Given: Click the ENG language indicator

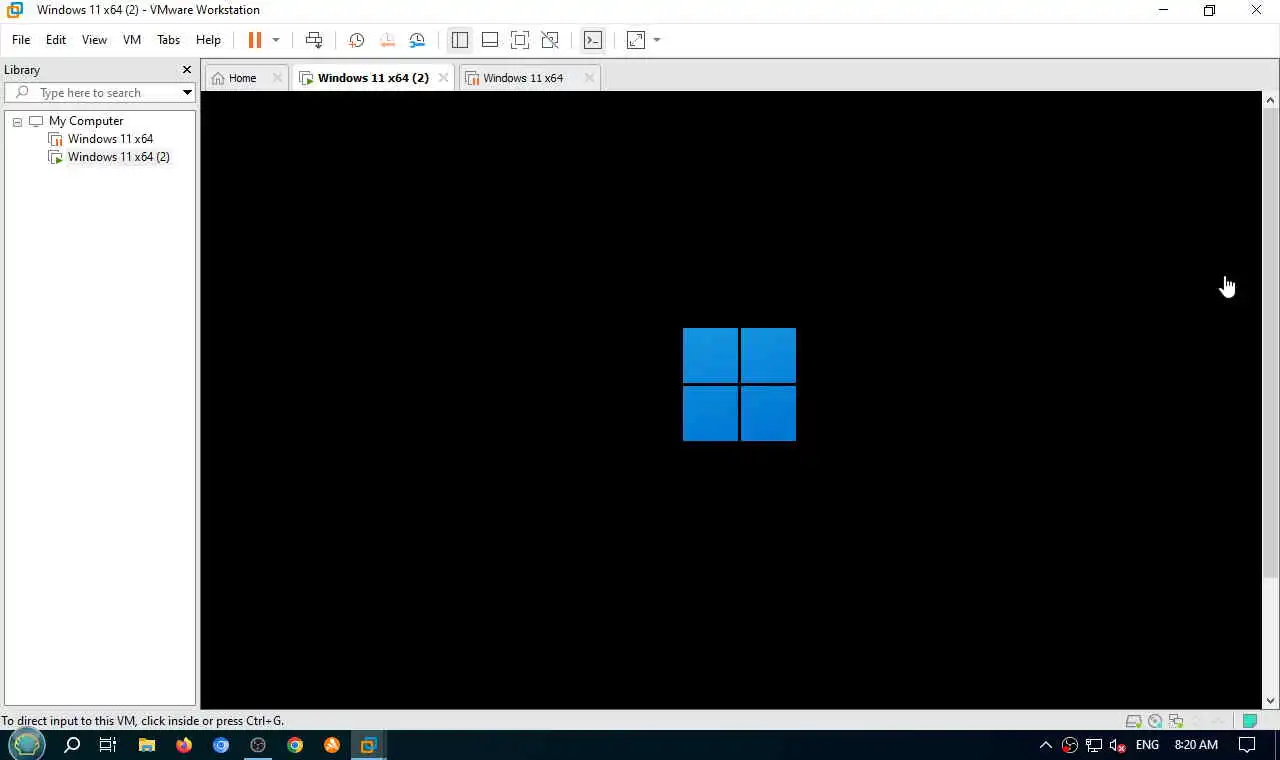Looking at the screenshot, I should [1147, 745].
